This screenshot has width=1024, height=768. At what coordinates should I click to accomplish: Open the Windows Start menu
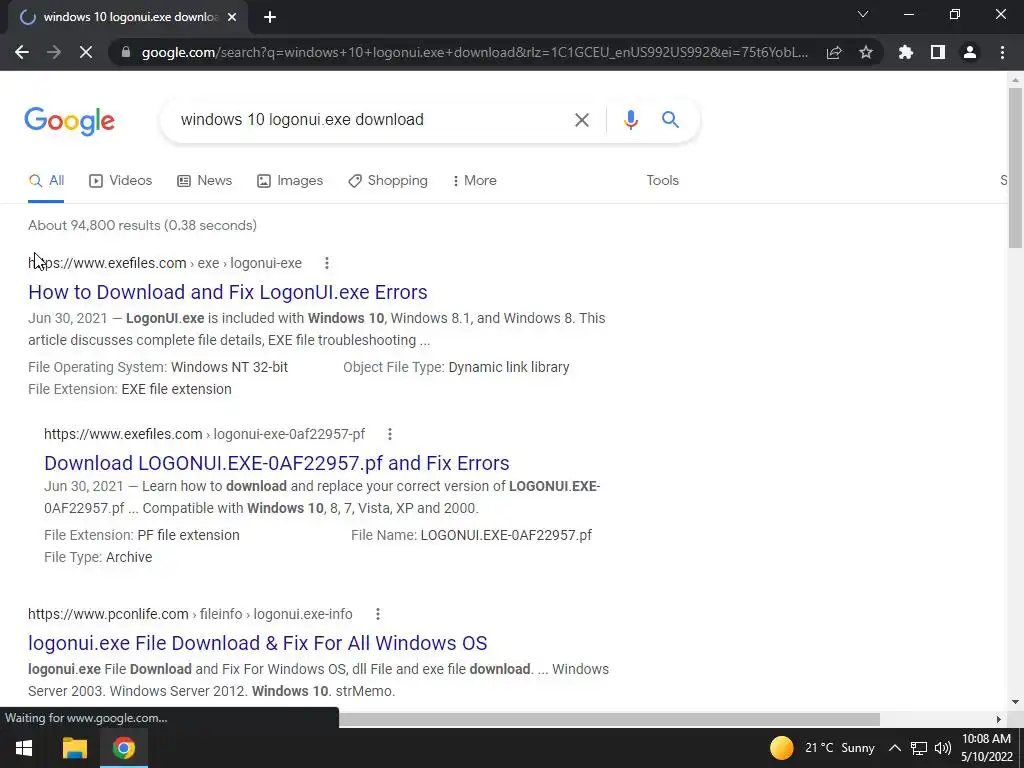tap(24, 748)
